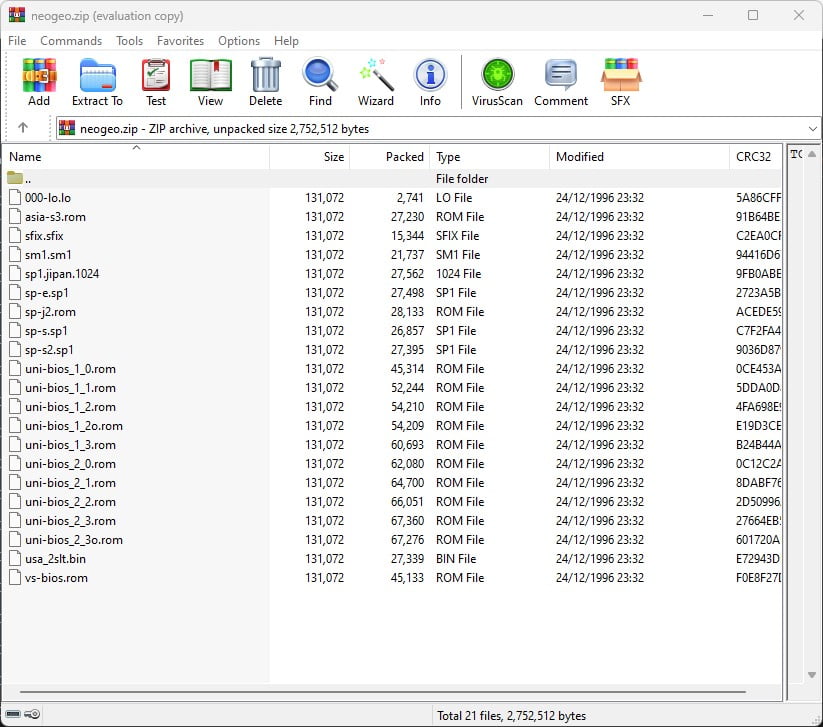Open the File menu

pos(17,40)
